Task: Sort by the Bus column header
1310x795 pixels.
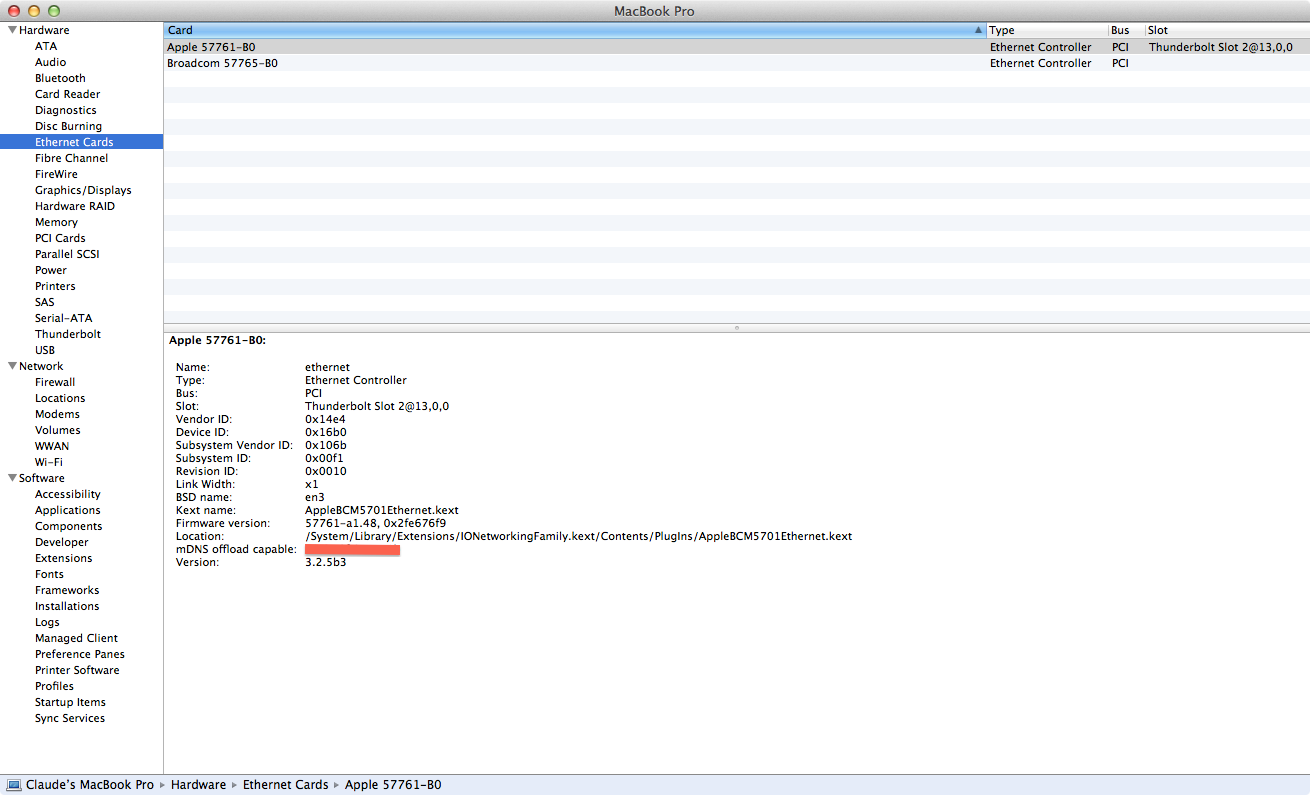Action: pos(1126,30)
